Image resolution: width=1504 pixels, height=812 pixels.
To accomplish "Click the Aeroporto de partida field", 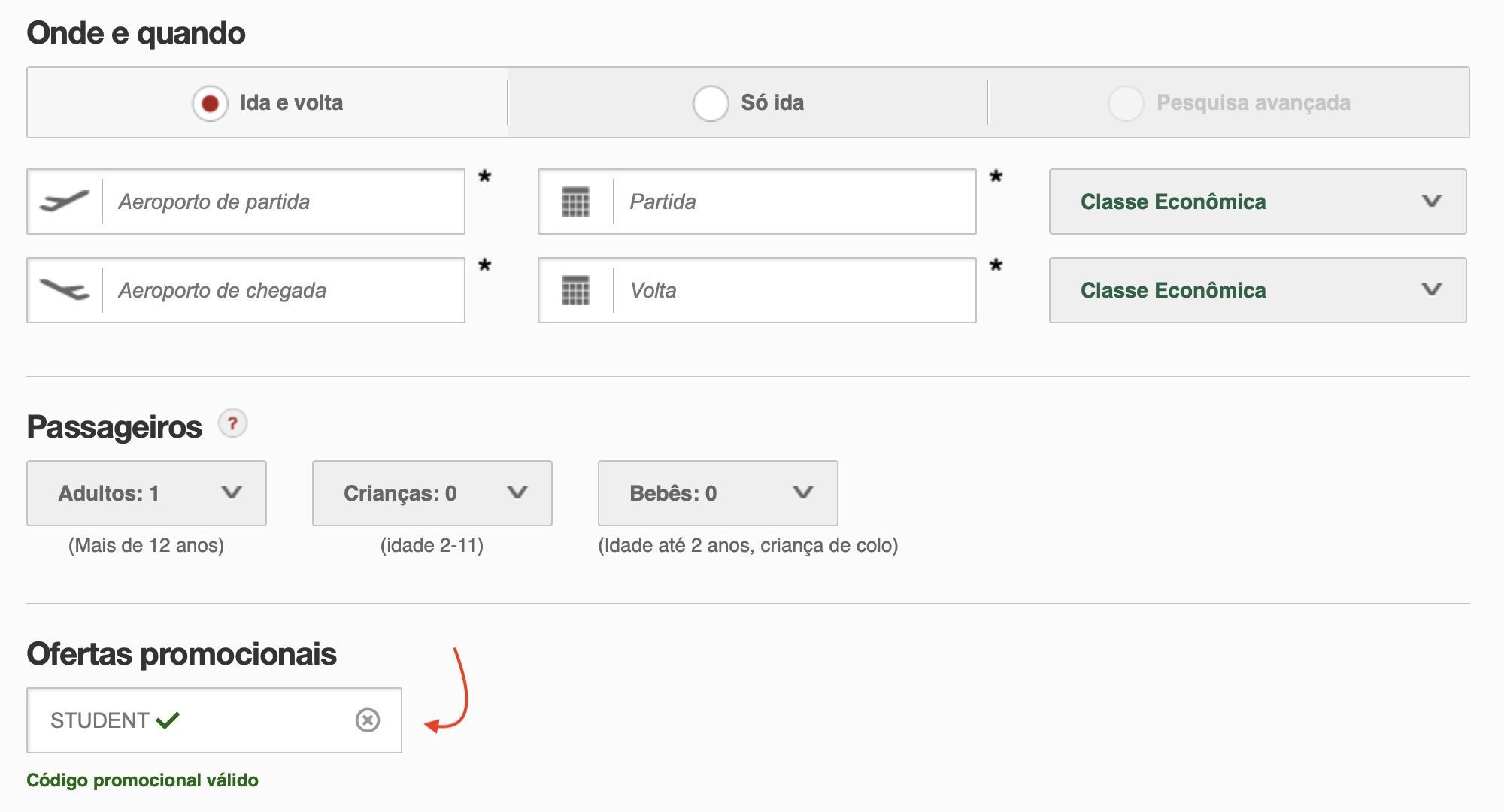I will tap(246, 201).
